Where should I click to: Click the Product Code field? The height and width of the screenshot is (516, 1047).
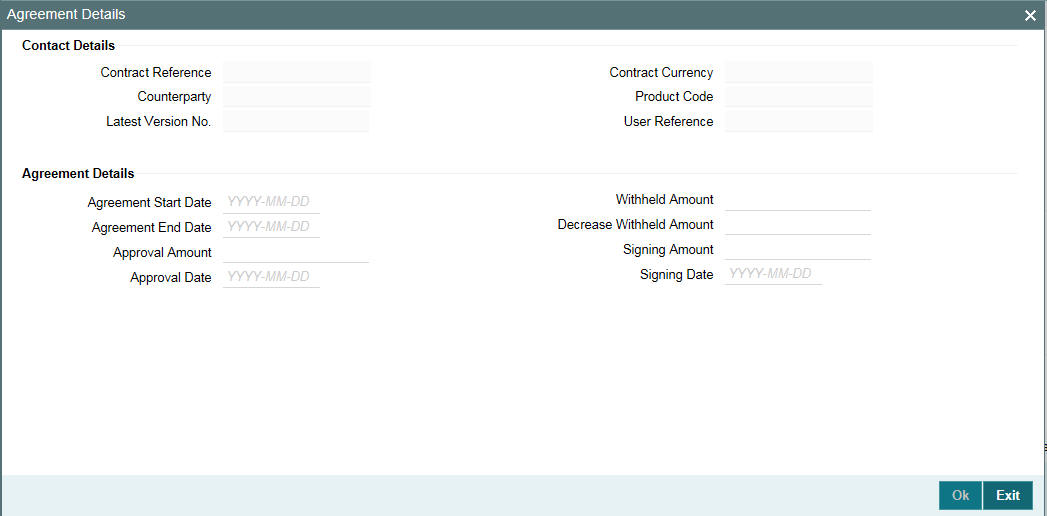pos(799,97)
